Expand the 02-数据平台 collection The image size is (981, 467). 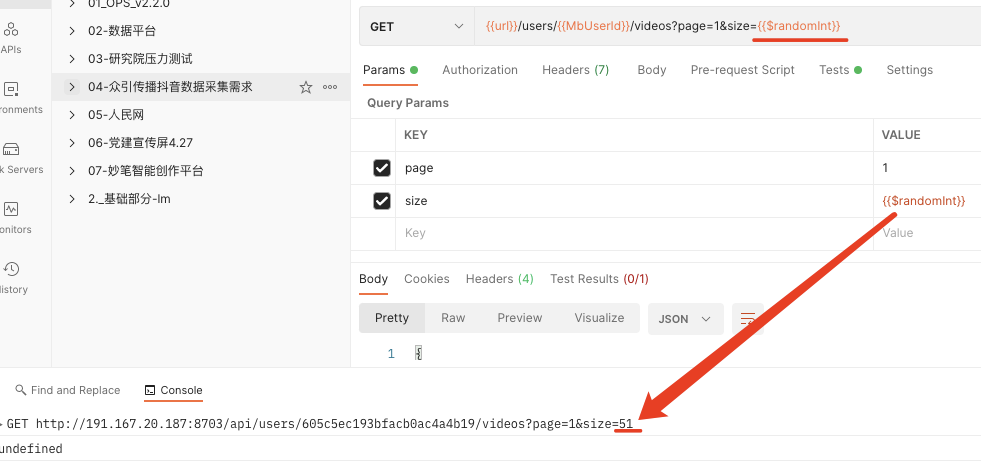tap(72, 31)
